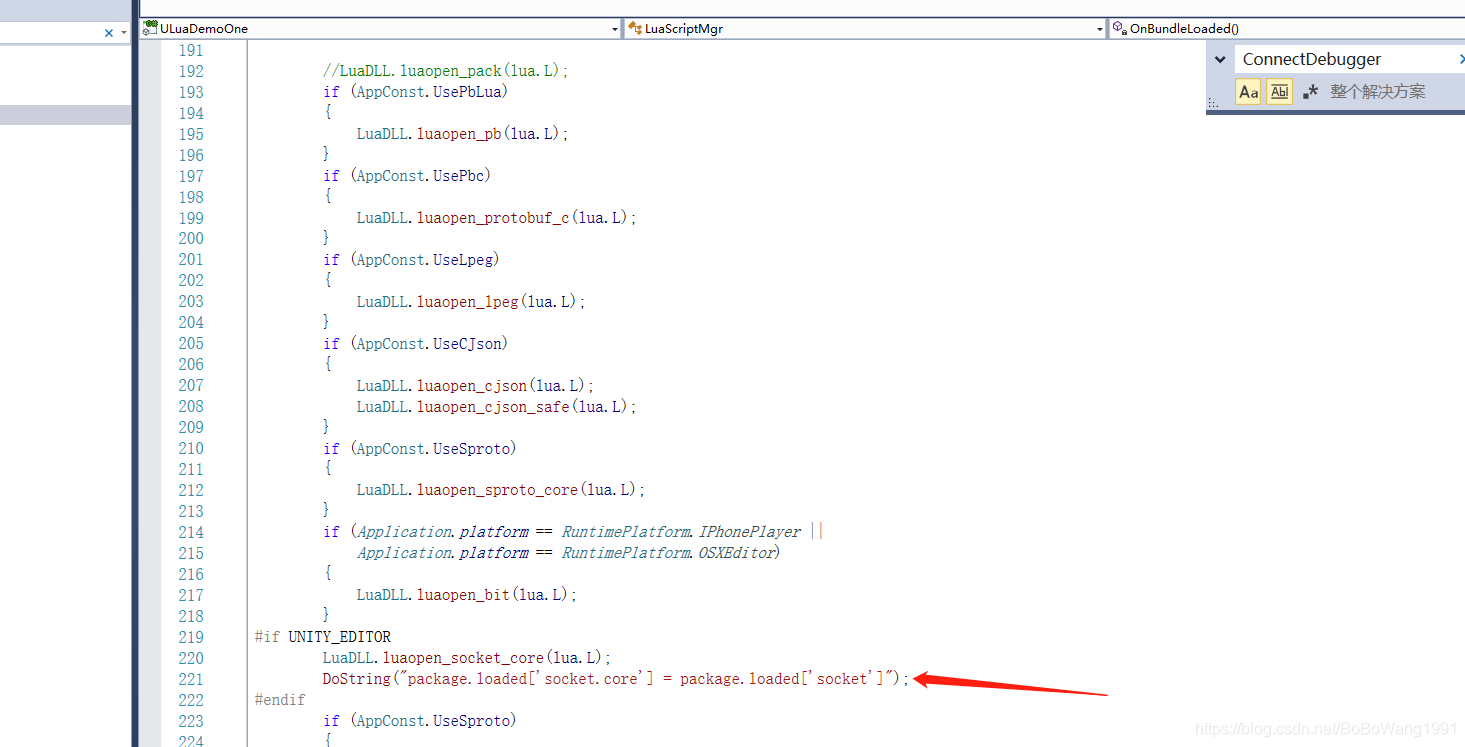Click the line if (AppConst.UsePbc)
Screen dimensions: 1465x747
(x=406, y=176)
